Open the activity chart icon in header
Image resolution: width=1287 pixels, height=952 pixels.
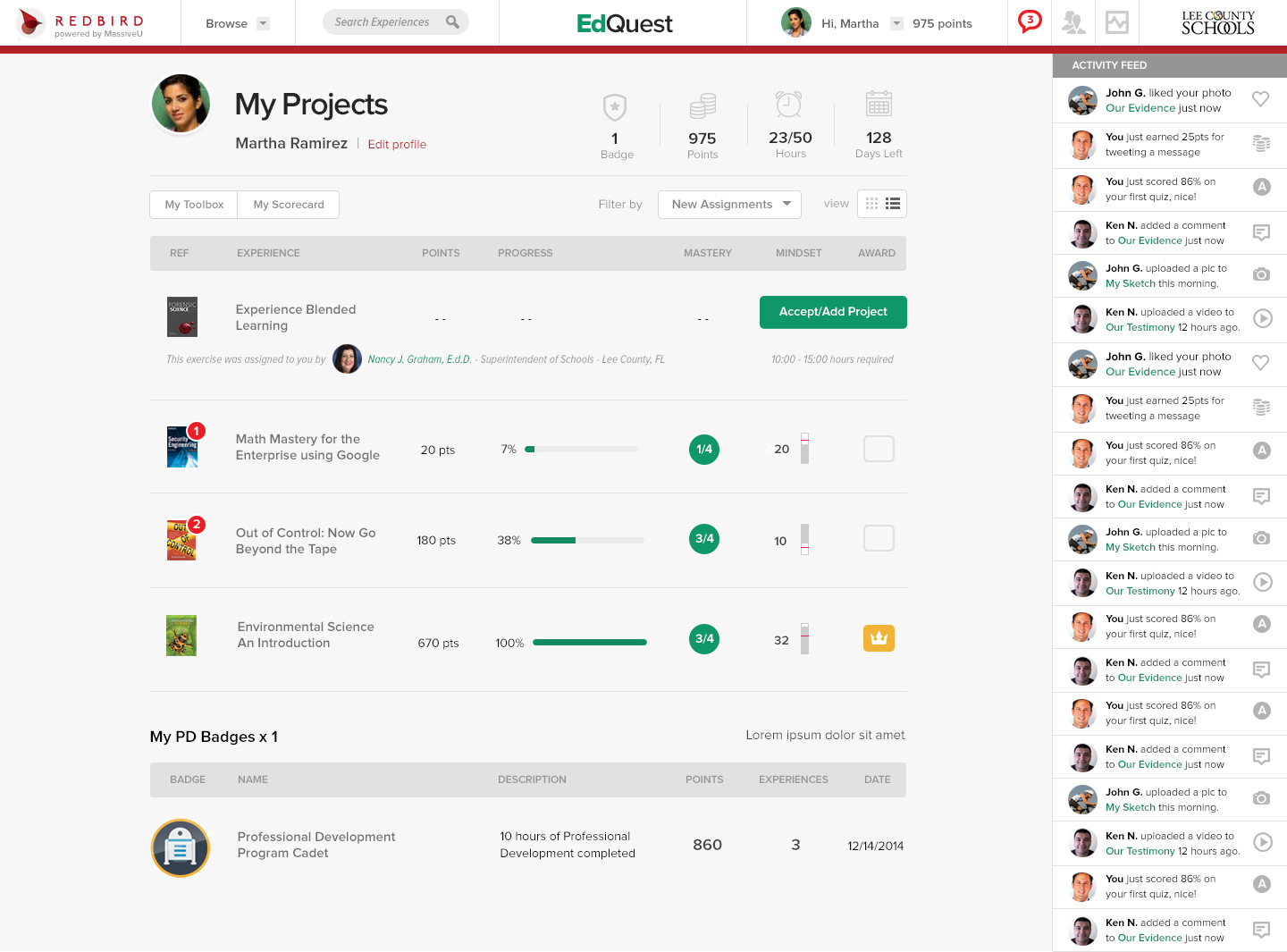click(1117, 22)
